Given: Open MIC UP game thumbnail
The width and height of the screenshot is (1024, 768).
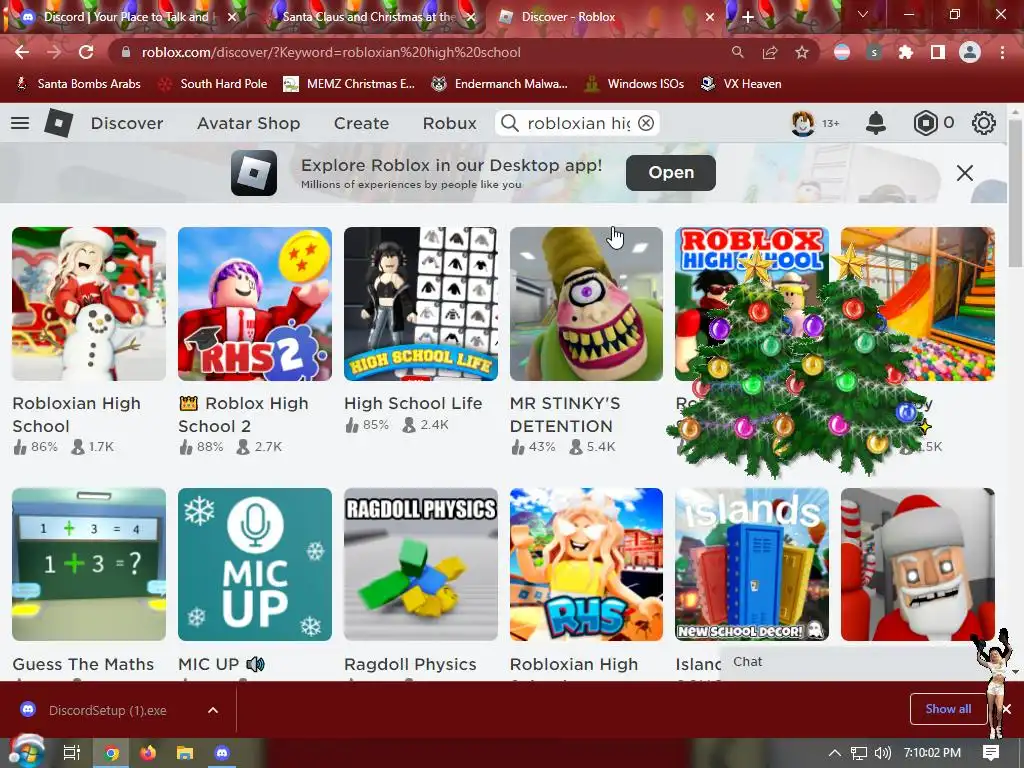Looking at the screenshot, I should pyautogui.click(x=255, y=564).
